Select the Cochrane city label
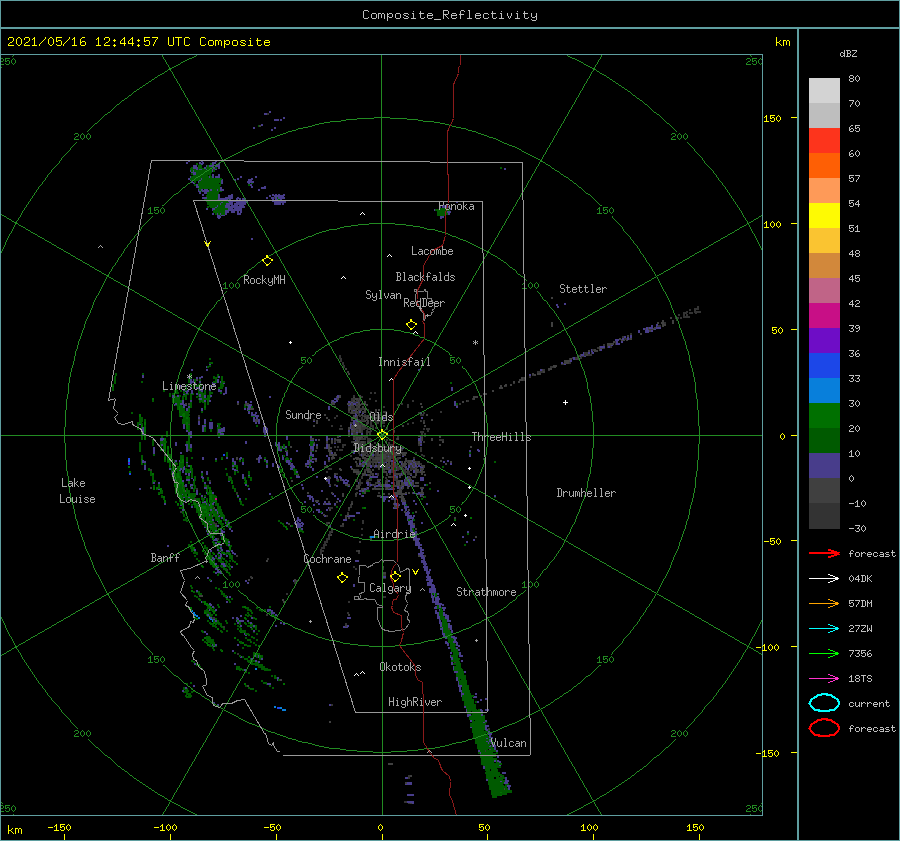900x841 pixels. point(327,559)
